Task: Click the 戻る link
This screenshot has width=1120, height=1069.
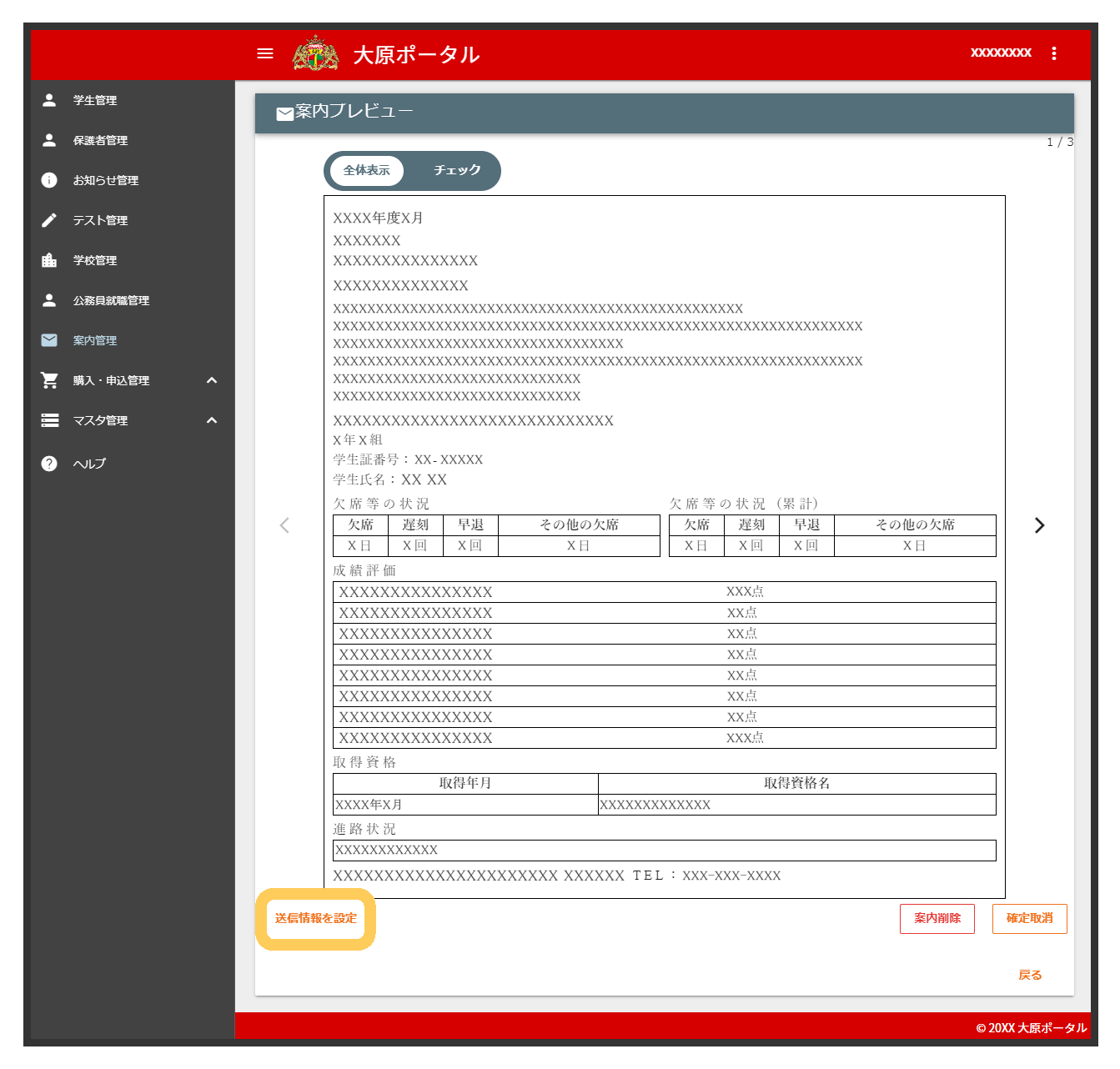Action: click(1030, 975)
